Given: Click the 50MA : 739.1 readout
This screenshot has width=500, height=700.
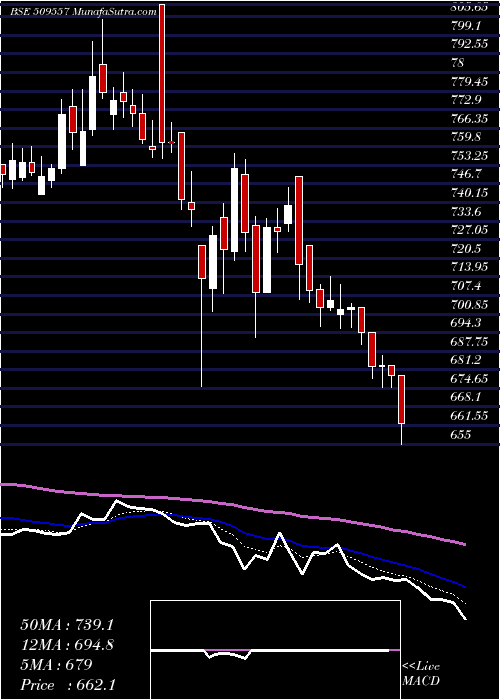Looking at the screenshot, I should [x=67, y=625].
